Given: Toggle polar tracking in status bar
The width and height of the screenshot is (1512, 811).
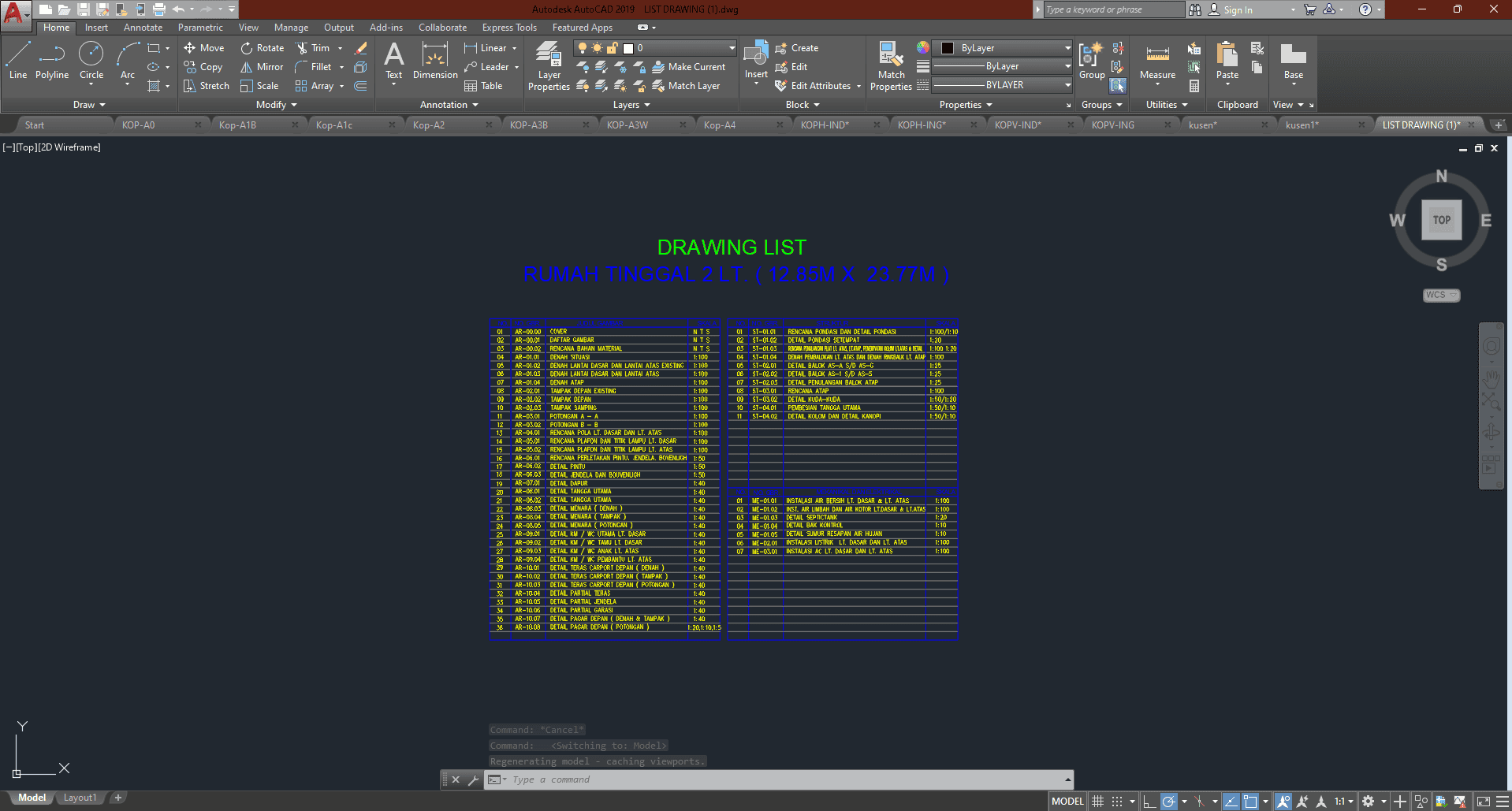Looking at the screenshot, I should pyautogui.click(x=1169, y=802).
